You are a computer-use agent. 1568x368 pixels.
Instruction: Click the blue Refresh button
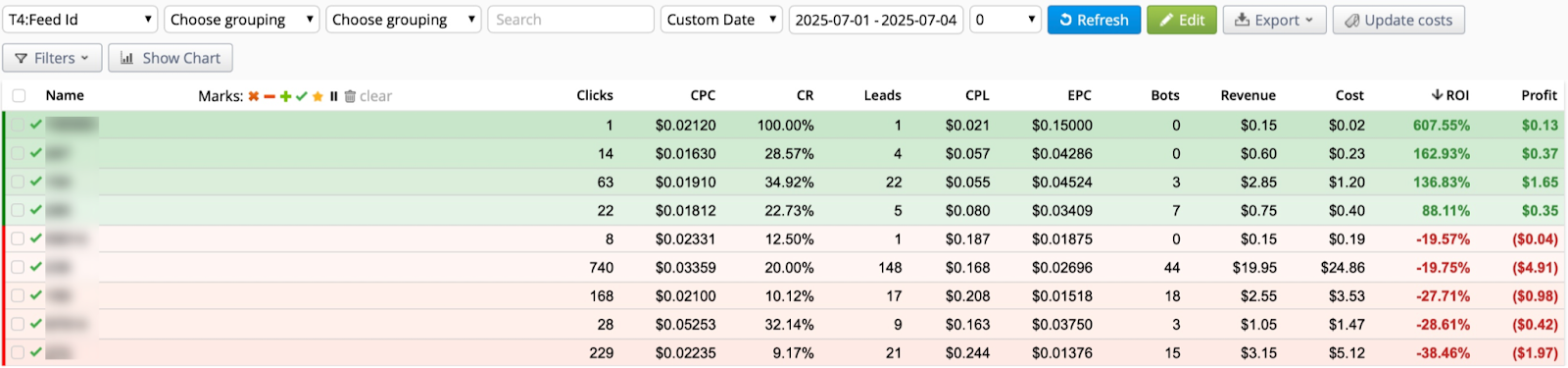pyautogui.click(x=1094, y=20)
